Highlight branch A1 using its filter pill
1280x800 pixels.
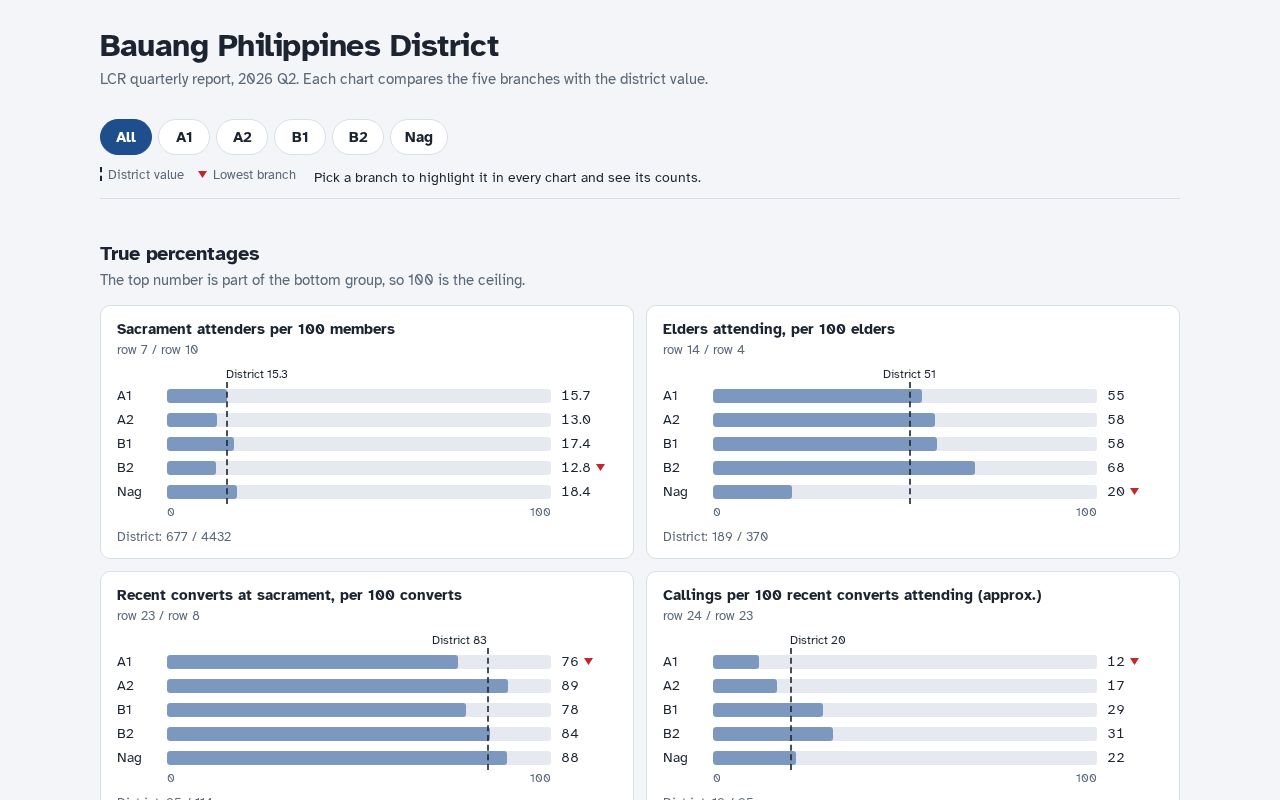pyautogui.click(x=184, y=137)
